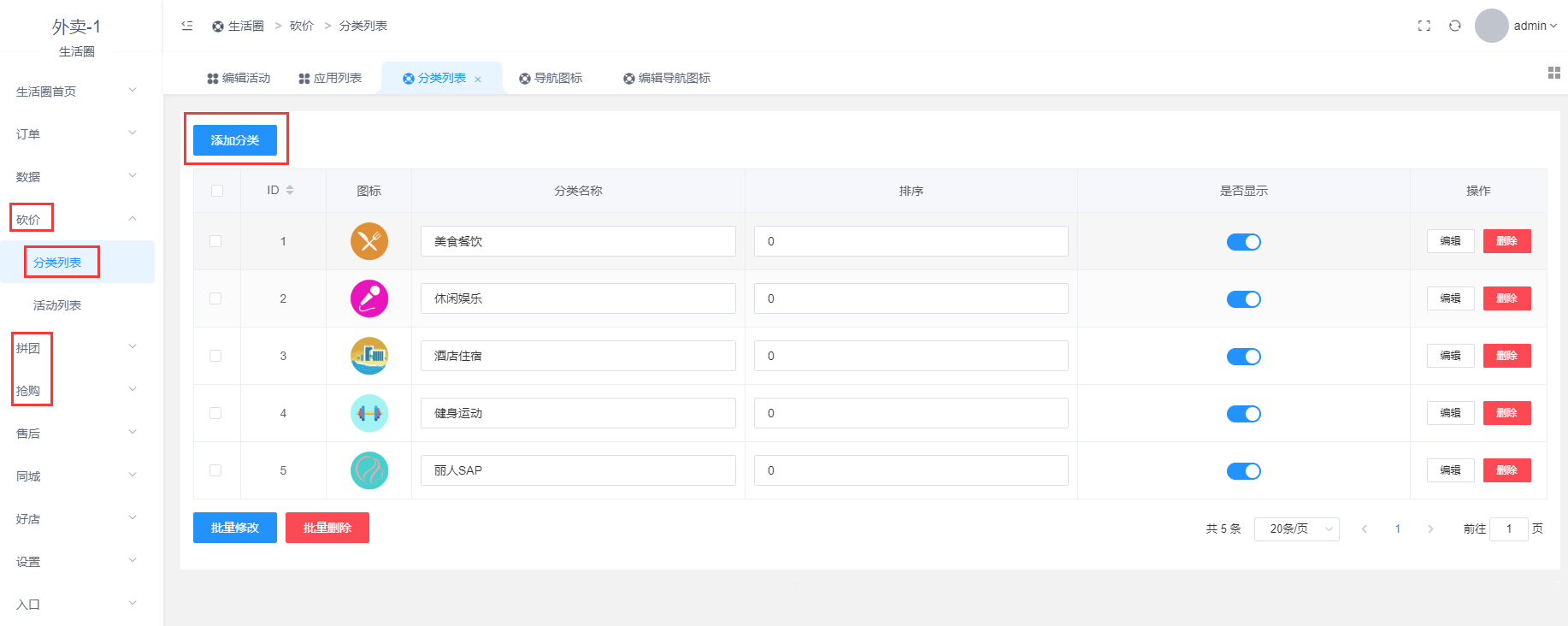Screen dimensions: 1568x626
Task: Click the 砍价 breadcrumb link
Action: point(302,26)
